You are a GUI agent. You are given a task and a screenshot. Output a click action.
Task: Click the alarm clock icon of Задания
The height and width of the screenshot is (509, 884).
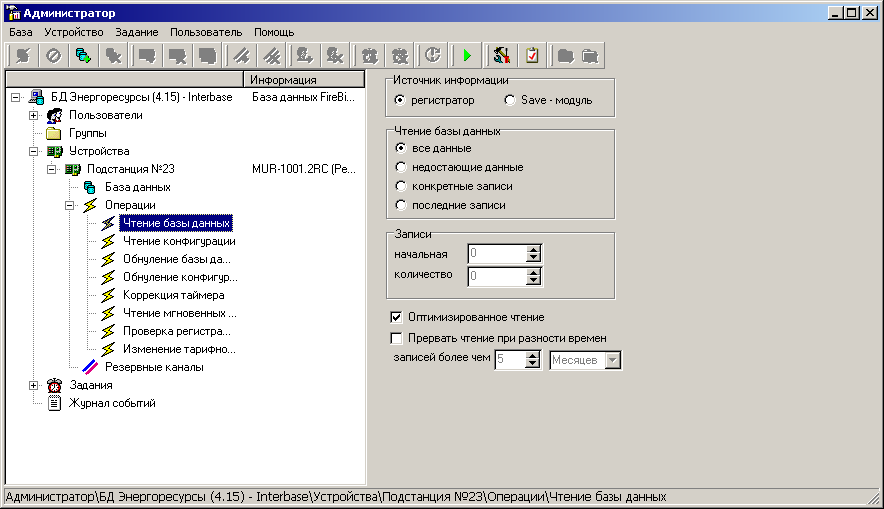point(54,385)
